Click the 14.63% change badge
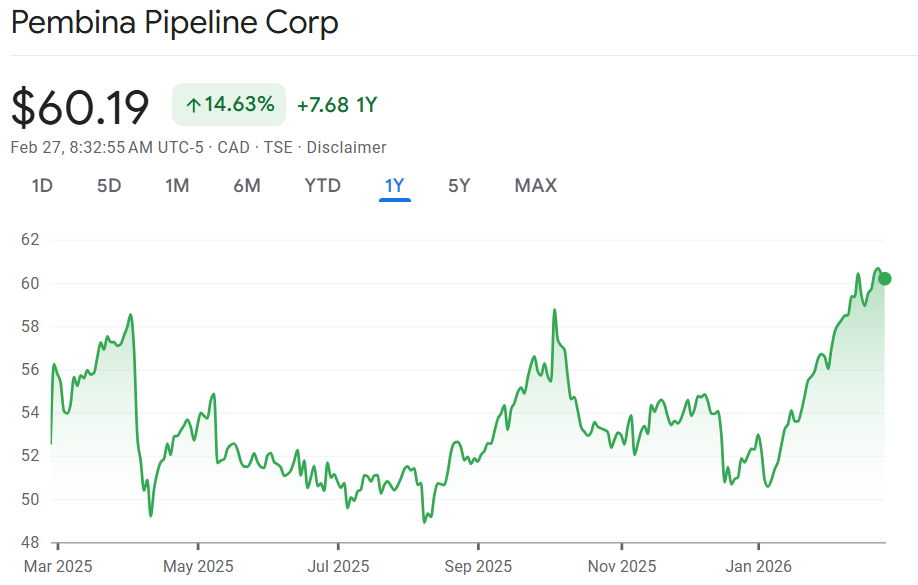The height and width of the screenshot is (585, 918). click(229, 105)
